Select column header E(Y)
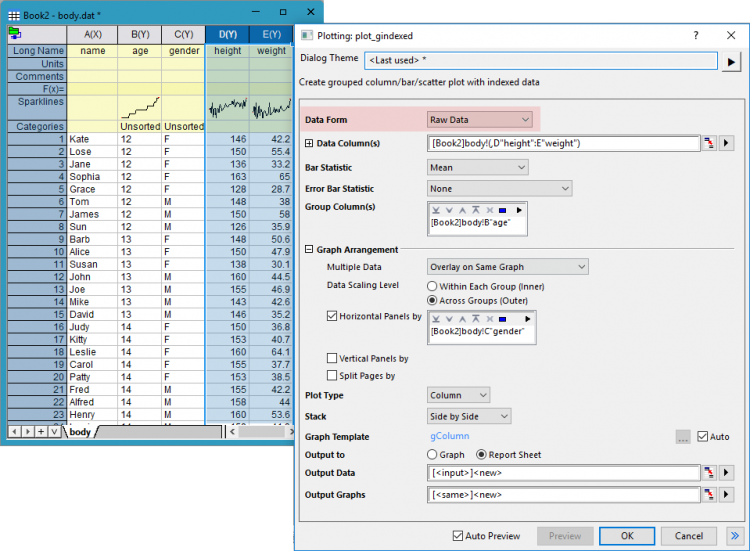The height and width of the screenshot is (551, 750). [x=271, y=34]
